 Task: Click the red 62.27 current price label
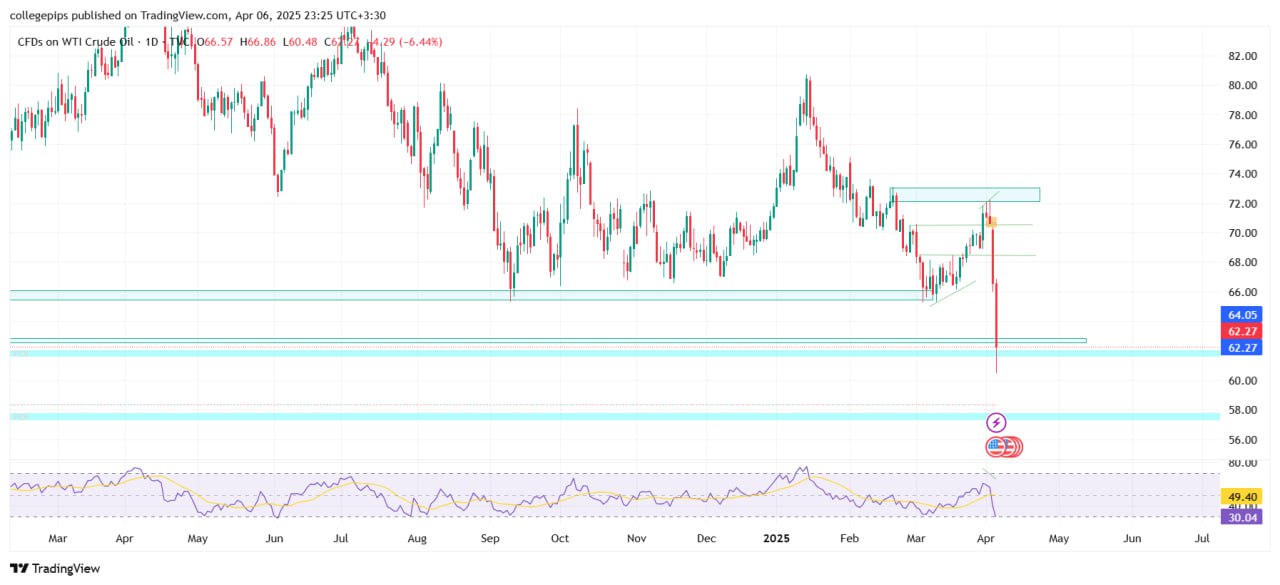point(1241,331)
